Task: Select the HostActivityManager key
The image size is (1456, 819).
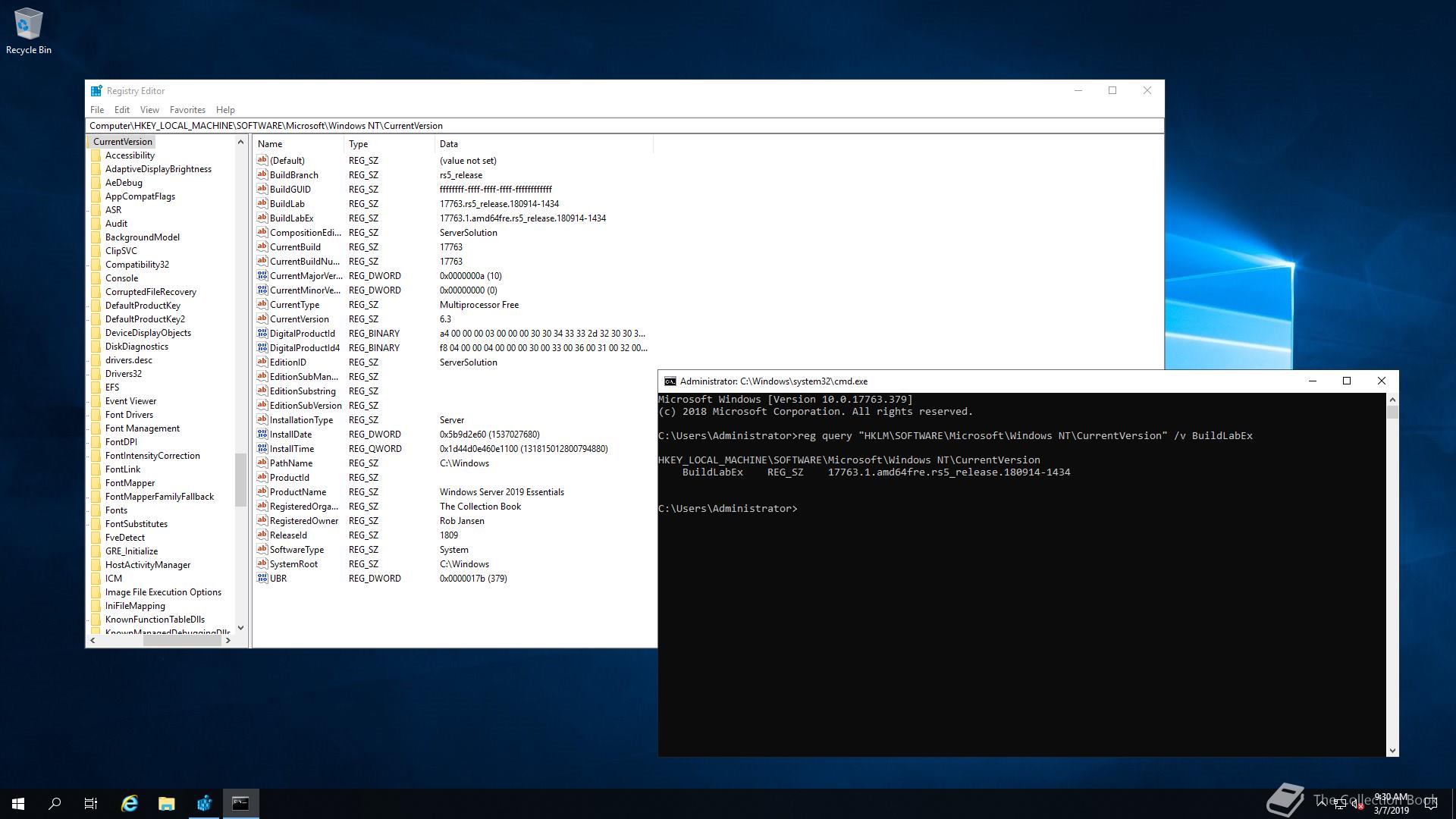Action: (148, 565)
